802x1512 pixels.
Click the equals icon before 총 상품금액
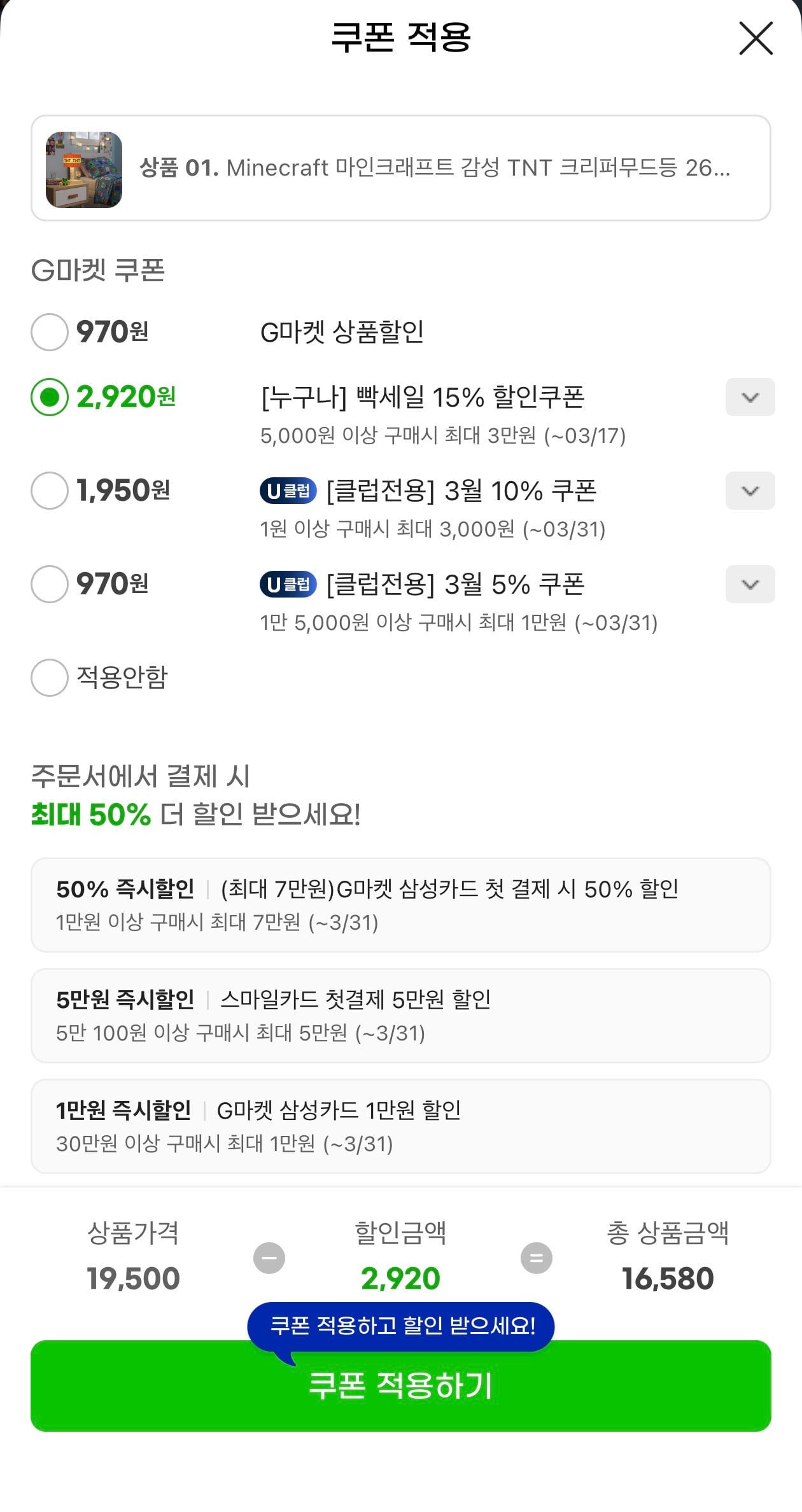tap(537, 1258)
